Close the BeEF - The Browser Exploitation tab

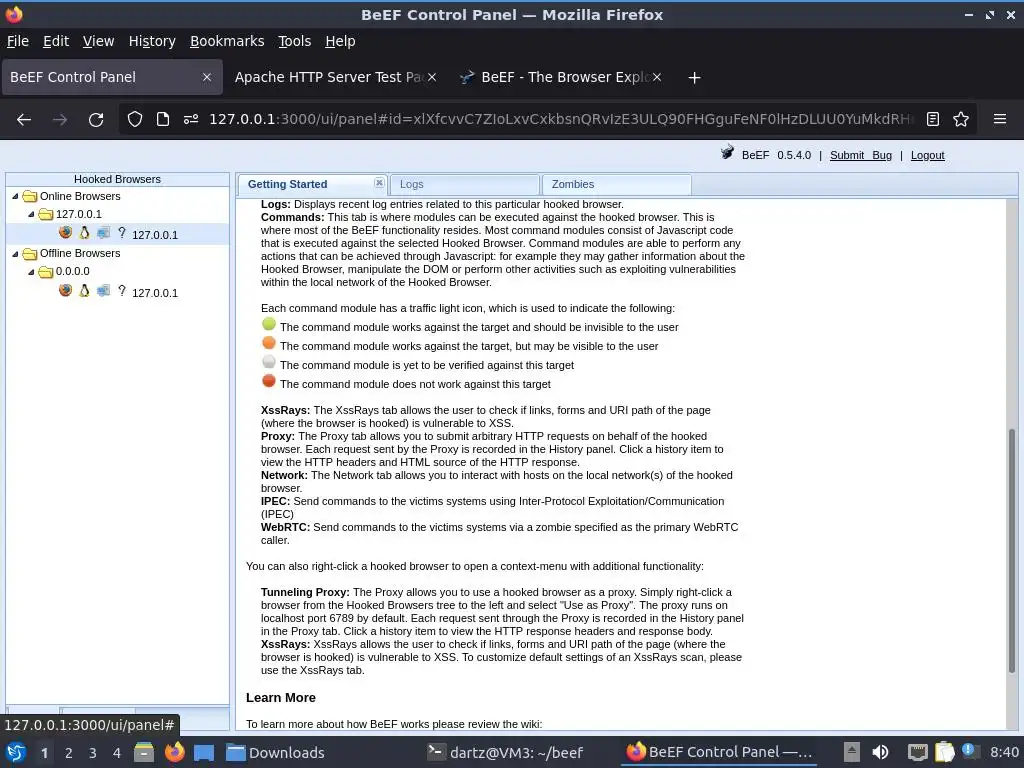[657, 77]
